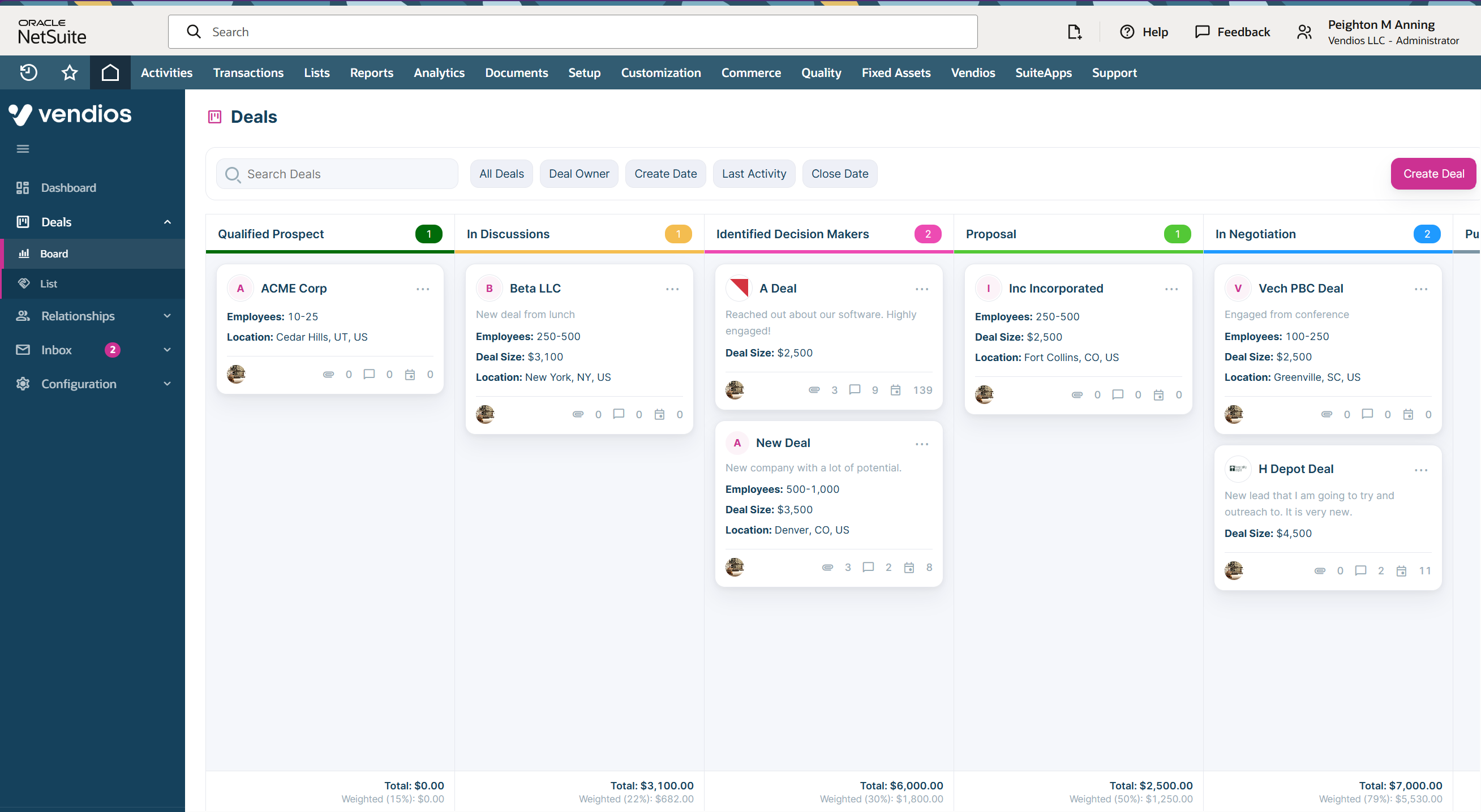Click the Search Deals input field

(337, 174)
